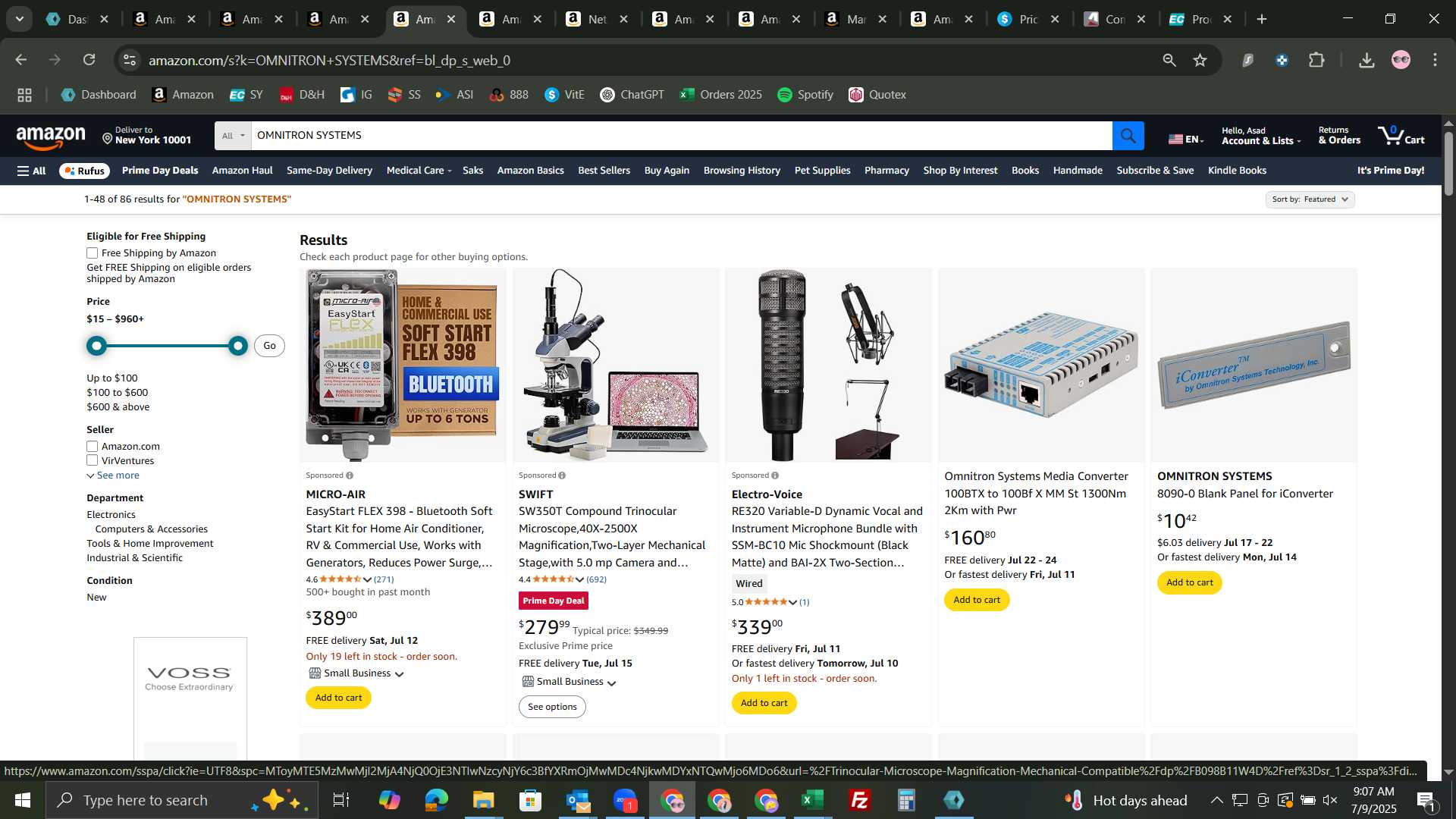Image resolution: width=1456 pixels, height=819 pixels.
Task: Click the Amazon search input field
Action: click(x=682, y=136)
